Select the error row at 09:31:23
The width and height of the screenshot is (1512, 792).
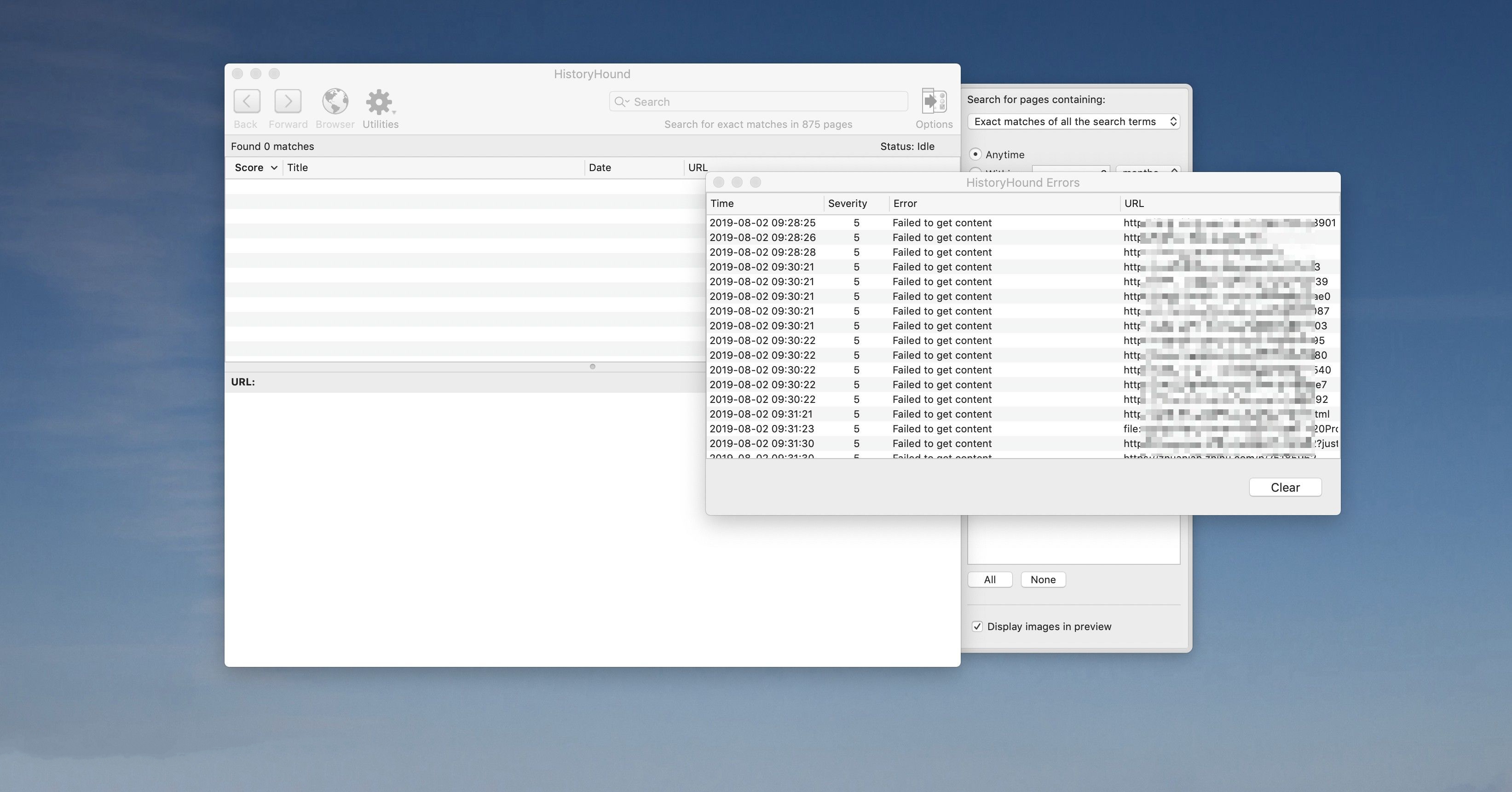[x=1022, y=429]
